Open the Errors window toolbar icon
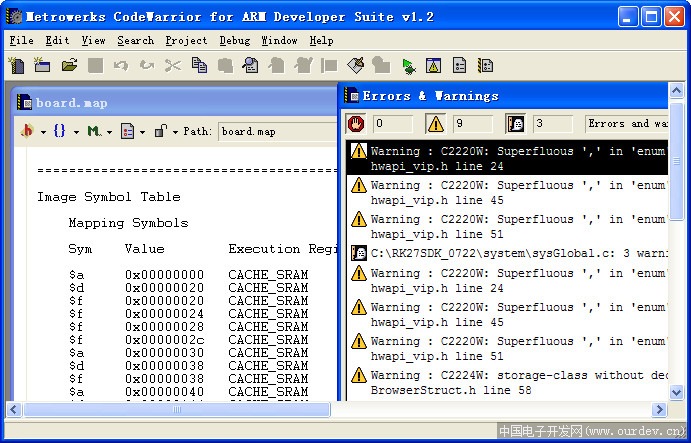Viewport: 691px width, 443px height. tap(433, 66)
